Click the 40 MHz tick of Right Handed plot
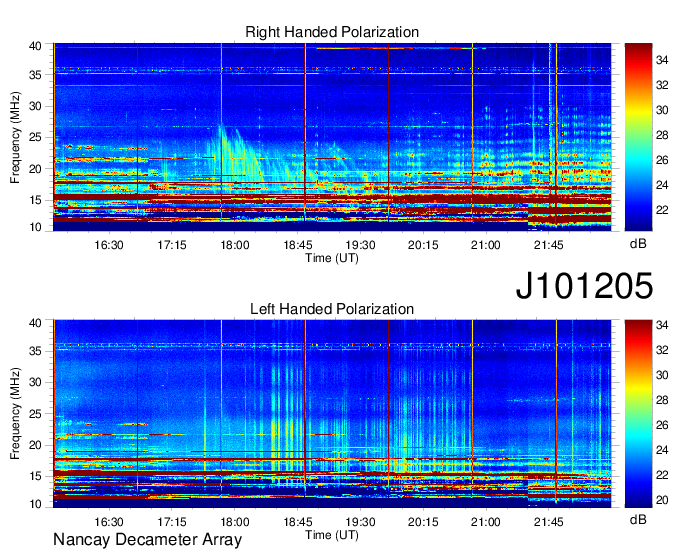 35,46
